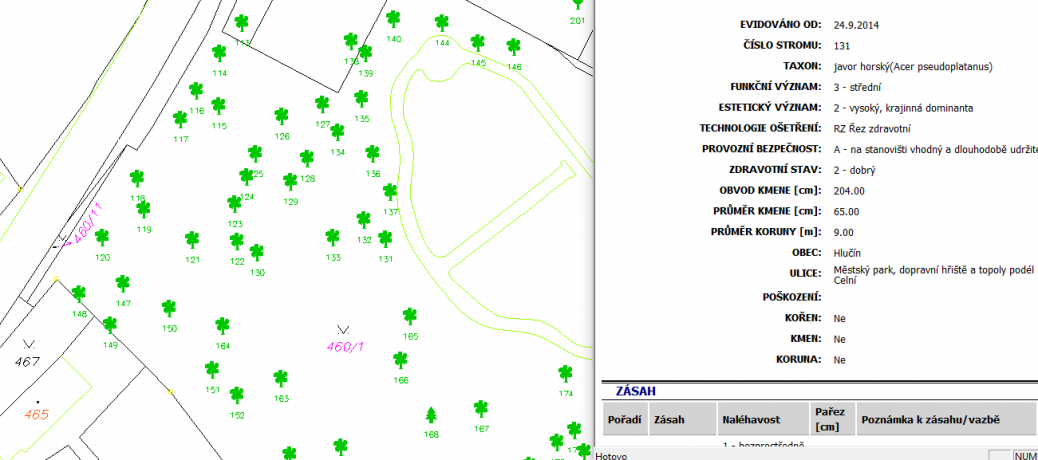Image resolution: width=1038 pixels, height=460 pixels.
Task: Sort by Pořadí column header
Action: pos(624,421)
